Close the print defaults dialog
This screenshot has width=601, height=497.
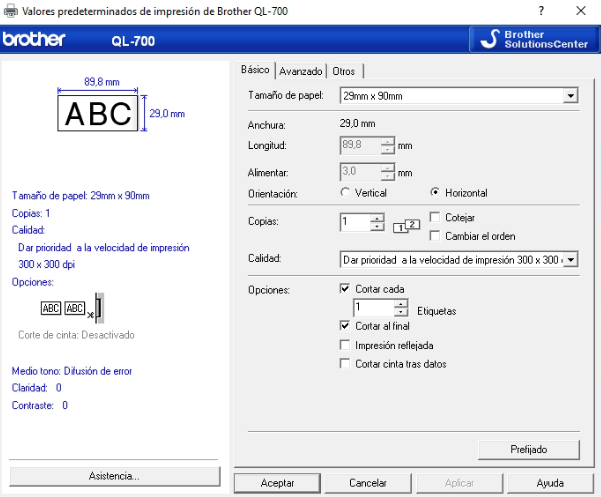pos(581,11)
